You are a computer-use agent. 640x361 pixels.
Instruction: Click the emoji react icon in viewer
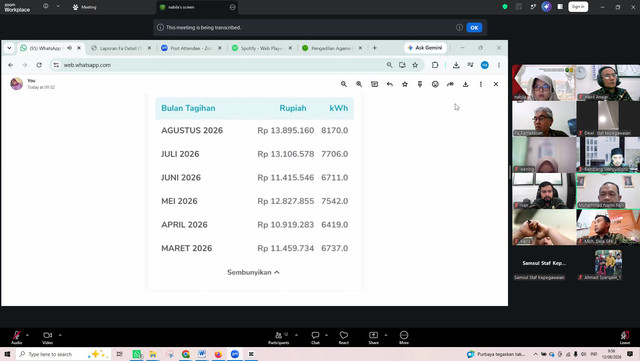(x=435, y=84)
